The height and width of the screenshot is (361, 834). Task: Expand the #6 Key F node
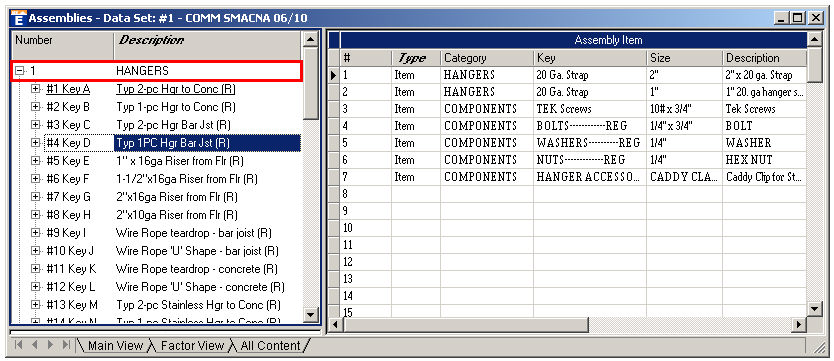[36, 179]
